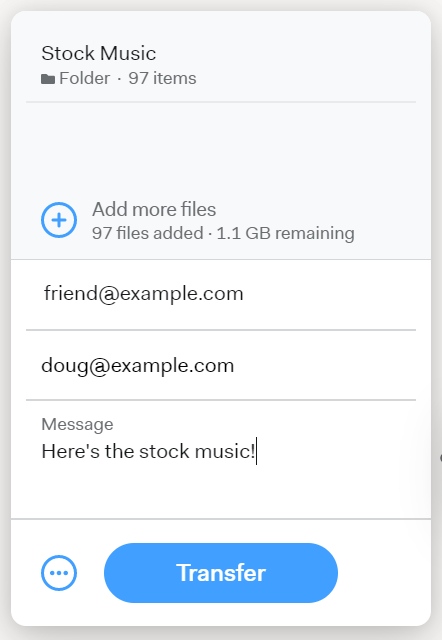Click the folder icon under Stock Music
The image size is (442, 640).
[x=48, y=79]
